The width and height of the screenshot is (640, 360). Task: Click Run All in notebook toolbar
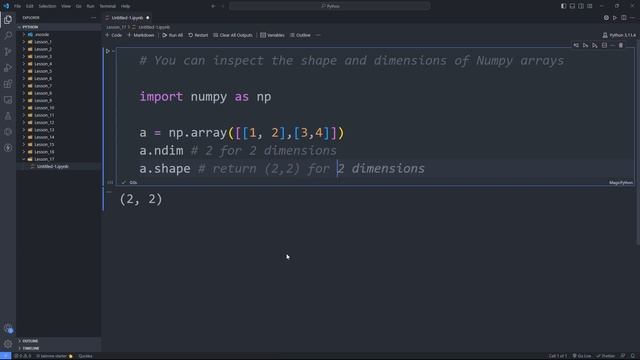point(173,35)
